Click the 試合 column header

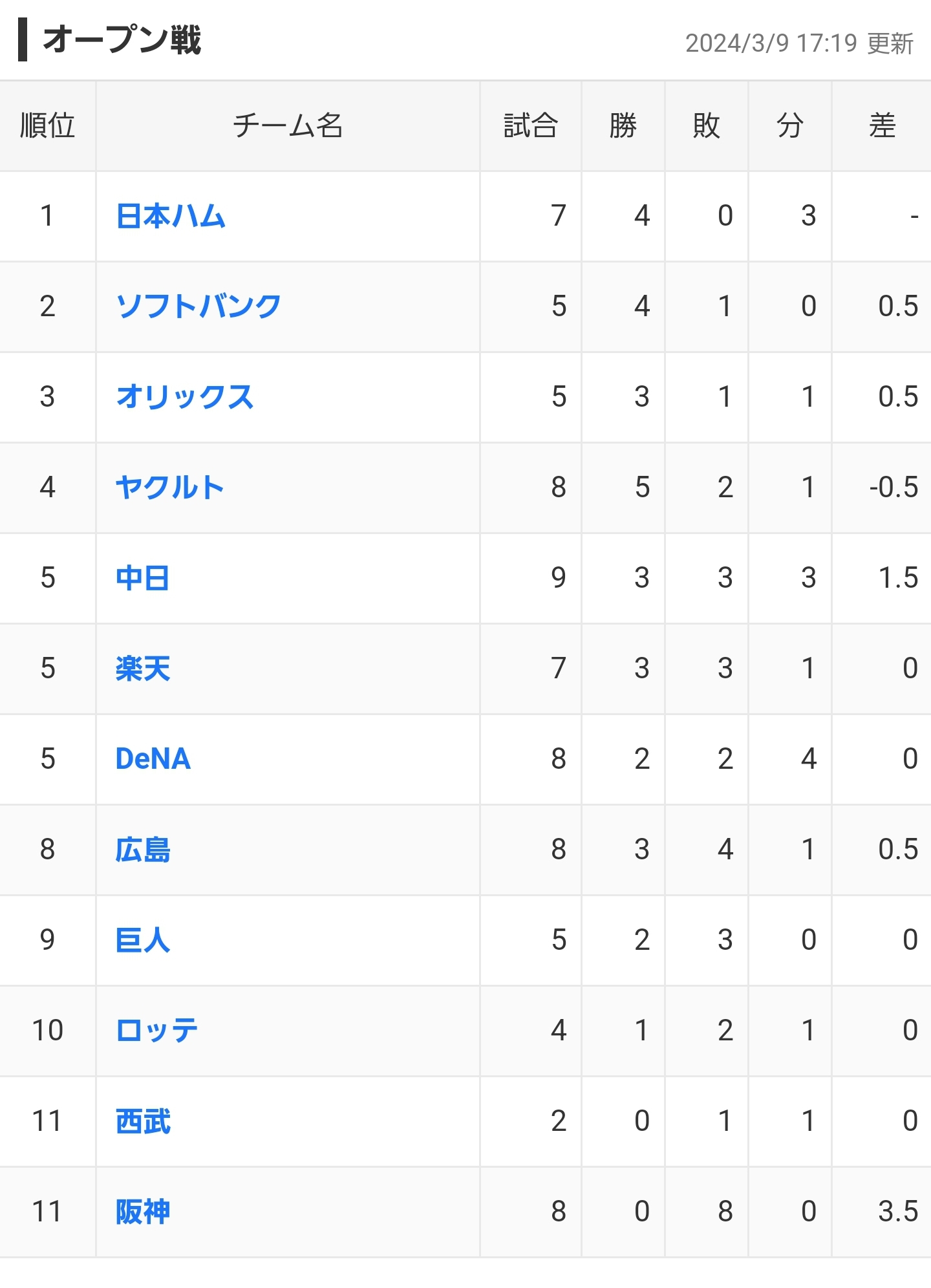coord(530,125)
